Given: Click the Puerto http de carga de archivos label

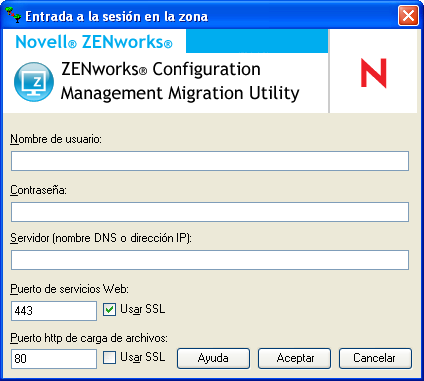Looking at the screenshot, I should [89, 338].
